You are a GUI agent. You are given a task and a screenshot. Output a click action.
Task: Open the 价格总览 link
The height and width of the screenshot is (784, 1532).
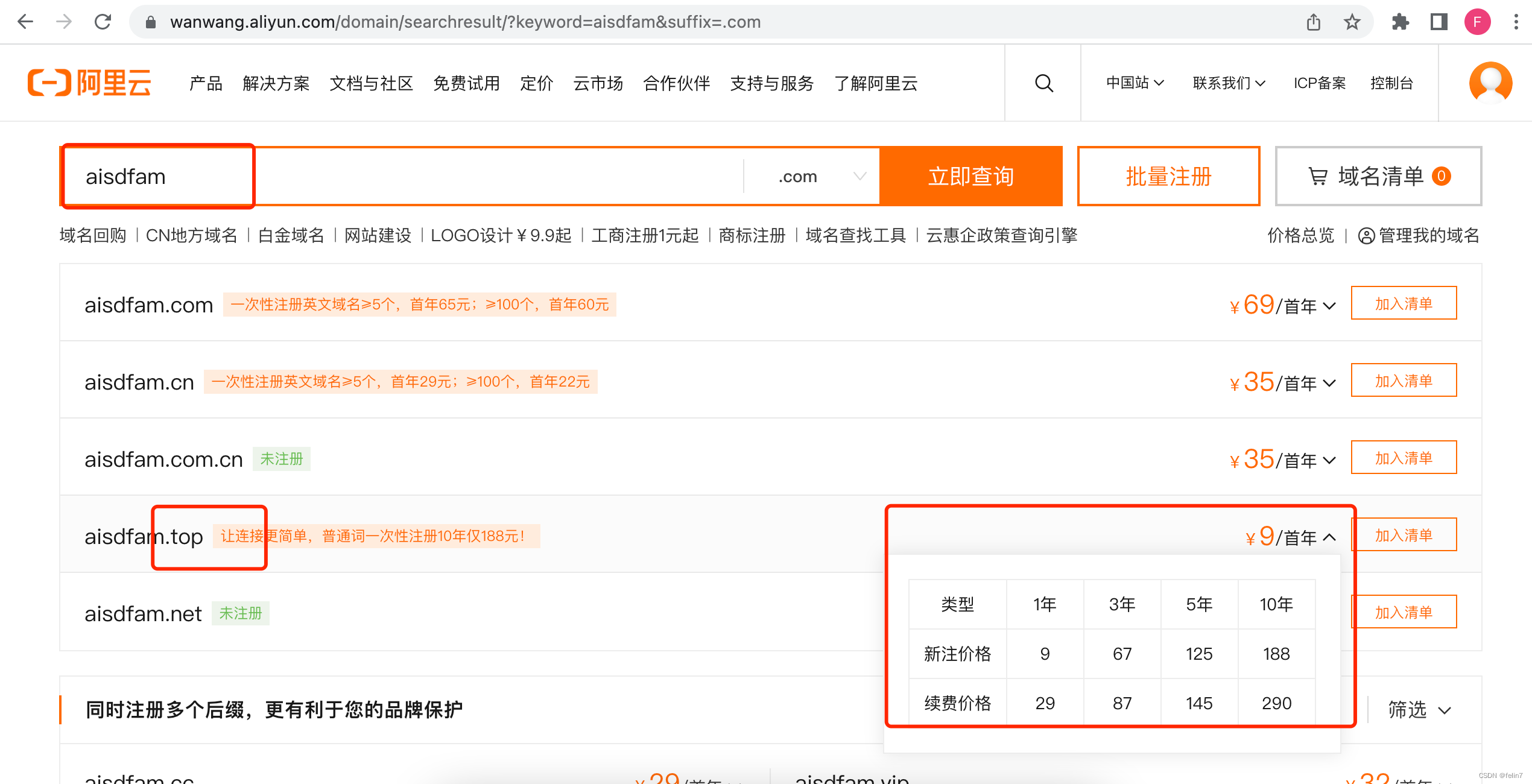tap(1300, 235)
